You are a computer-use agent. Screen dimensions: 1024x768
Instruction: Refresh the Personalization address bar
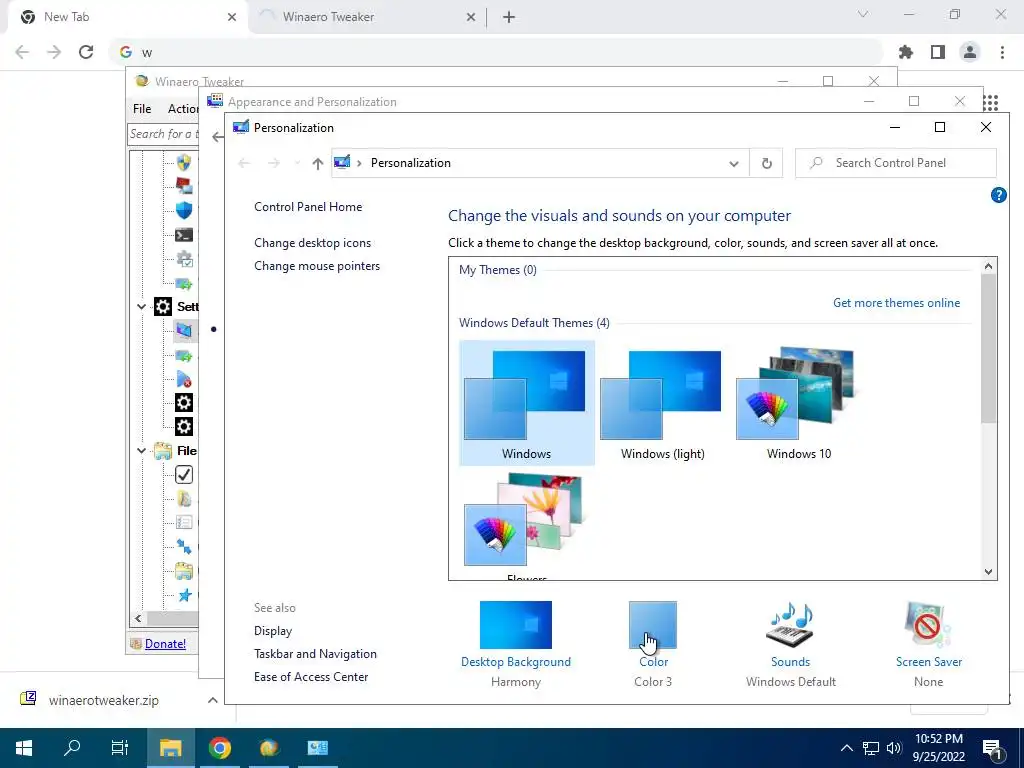tap(767, 163)
